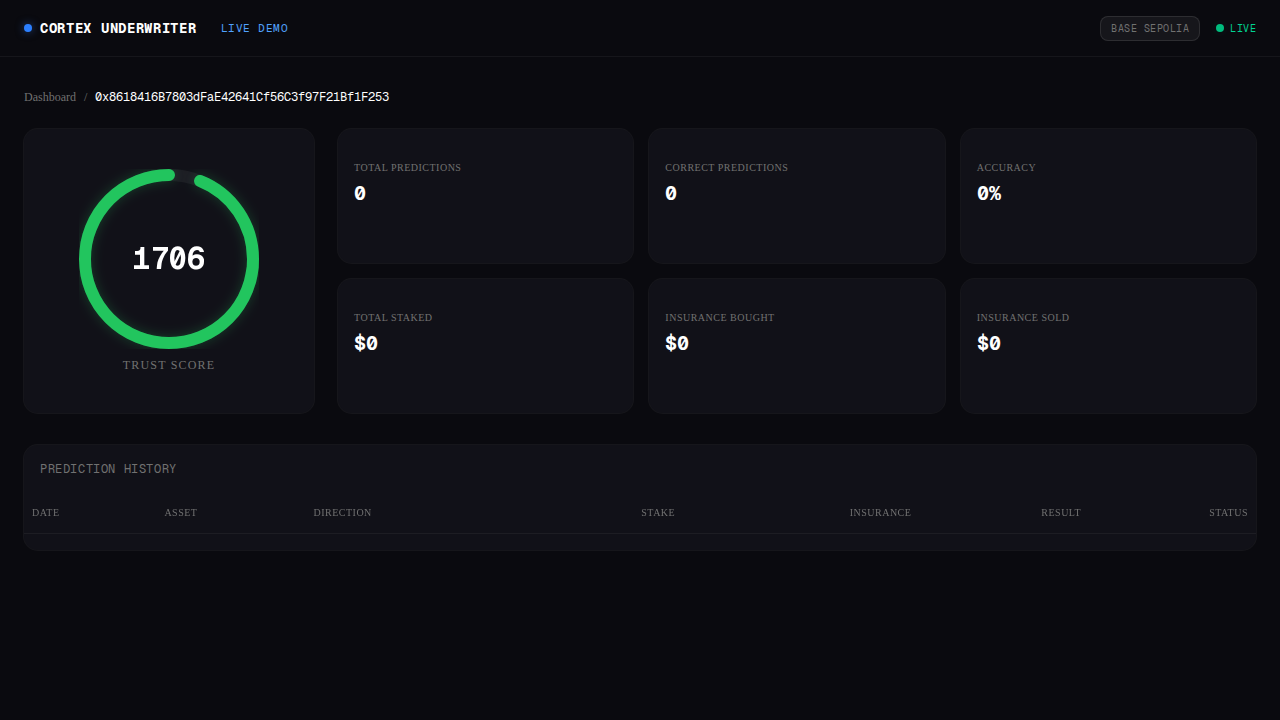This screenshot has height=720, width=1280.
Task: Click the blue dot logo beside Cortex Underwriter
Action: pyautogui.click(x=28, y=28)
